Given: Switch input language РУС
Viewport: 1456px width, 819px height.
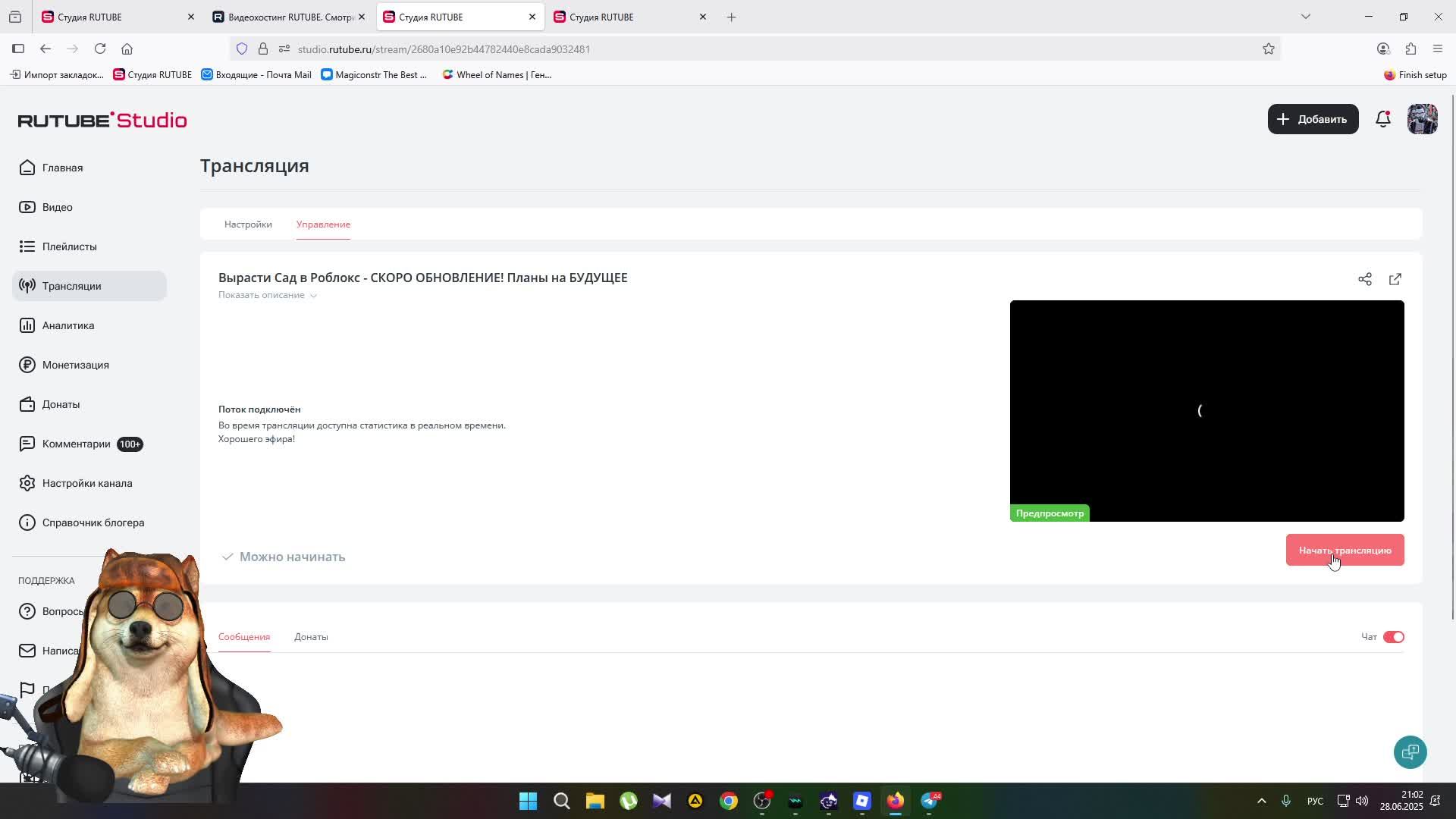Looking at the screenshot, I should click(x=1316, y=802).
